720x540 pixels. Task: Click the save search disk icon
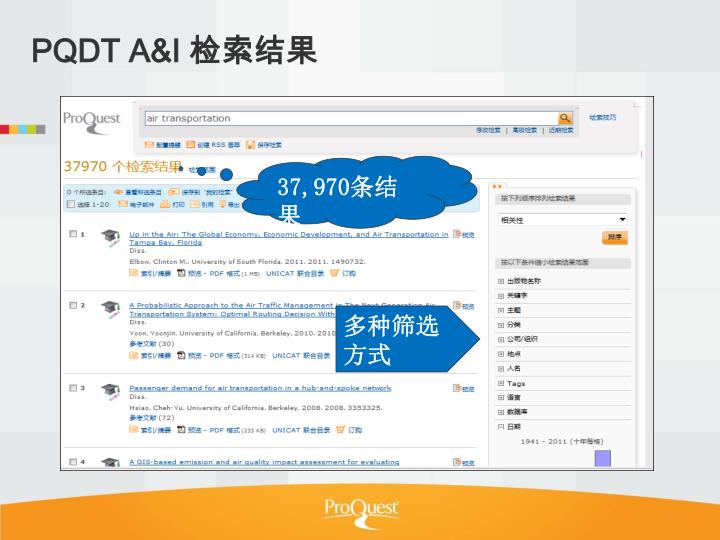click(250, 145)
